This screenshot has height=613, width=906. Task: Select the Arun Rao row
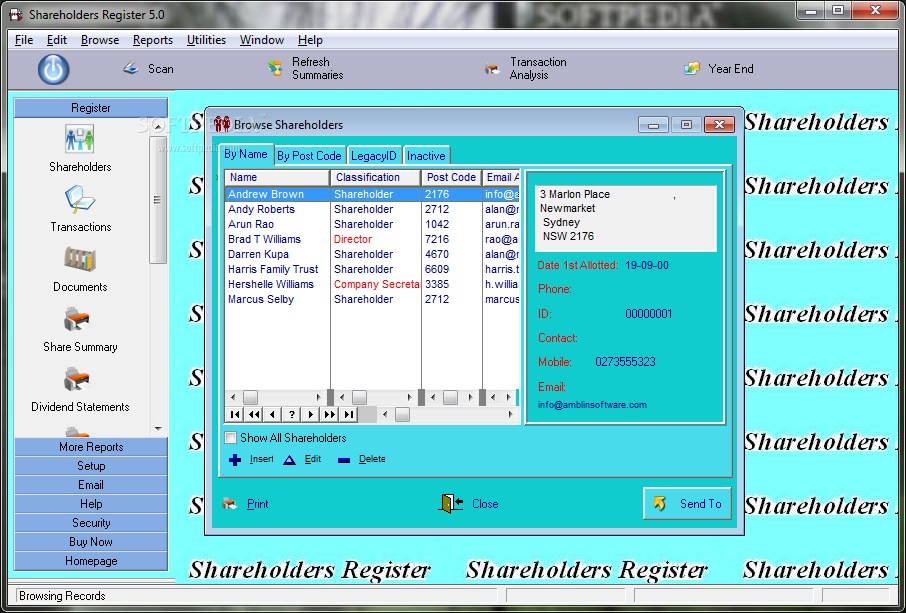(x=372, y=224)
